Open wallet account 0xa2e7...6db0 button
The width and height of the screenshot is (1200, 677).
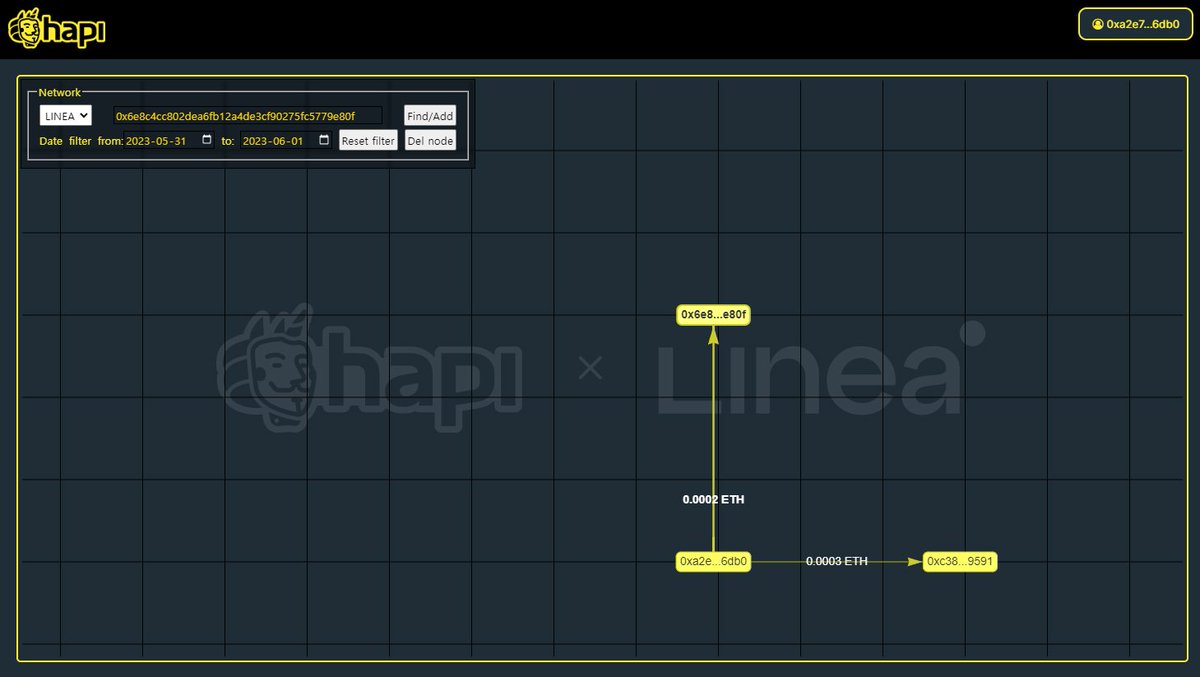point(1134,23)
